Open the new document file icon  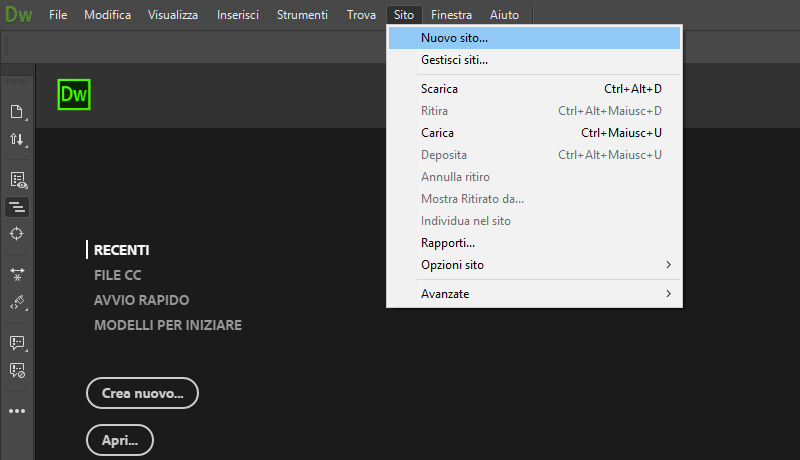(17, 112)
